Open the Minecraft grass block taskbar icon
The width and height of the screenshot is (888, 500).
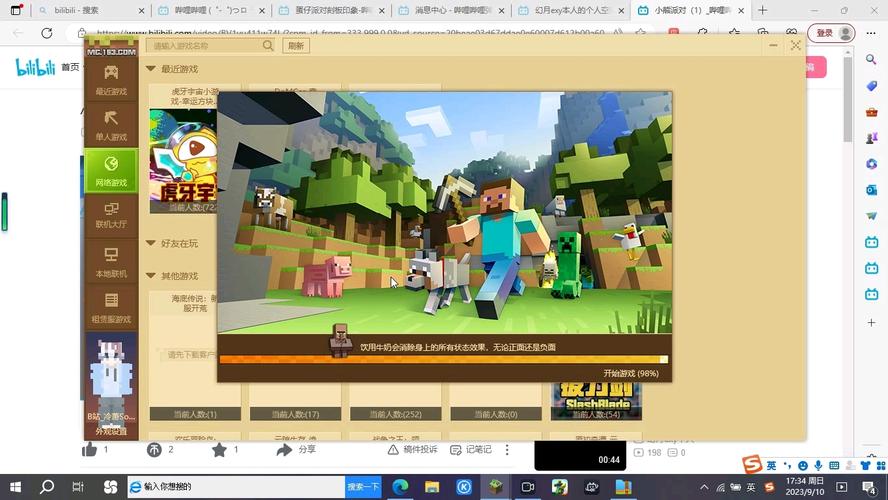[496, 486]
